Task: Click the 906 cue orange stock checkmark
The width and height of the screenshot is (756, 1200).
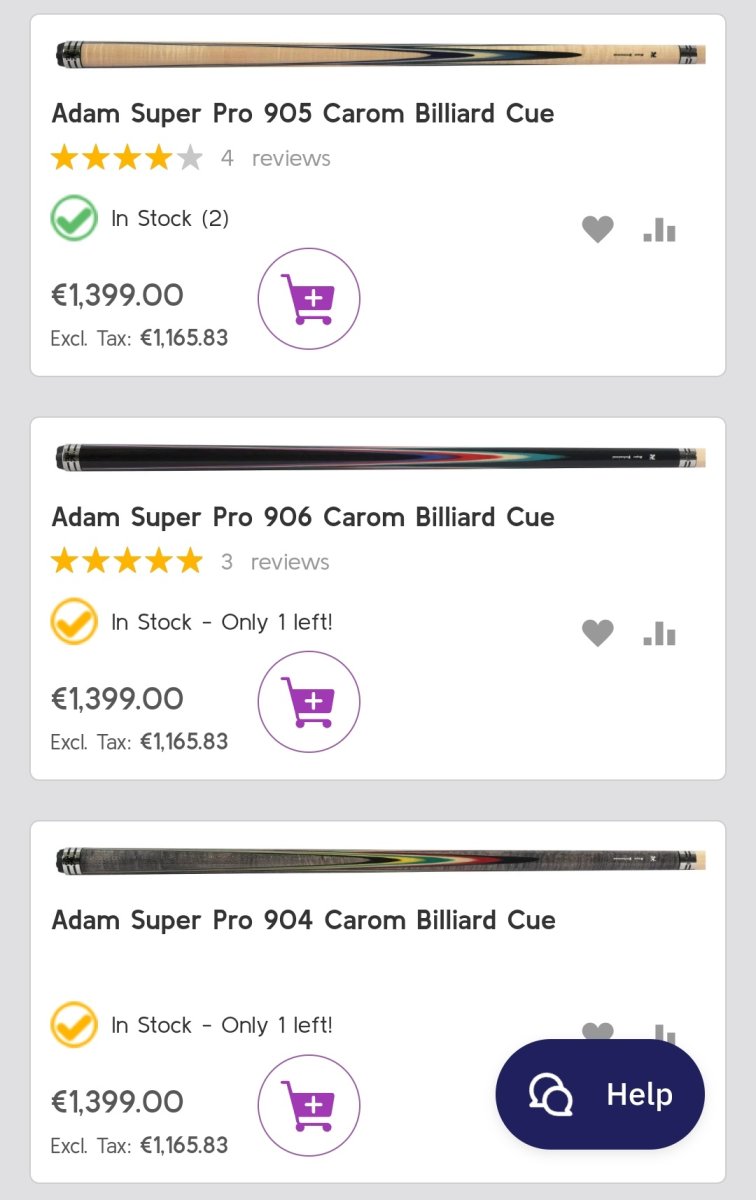Action: tap(74, 622)
